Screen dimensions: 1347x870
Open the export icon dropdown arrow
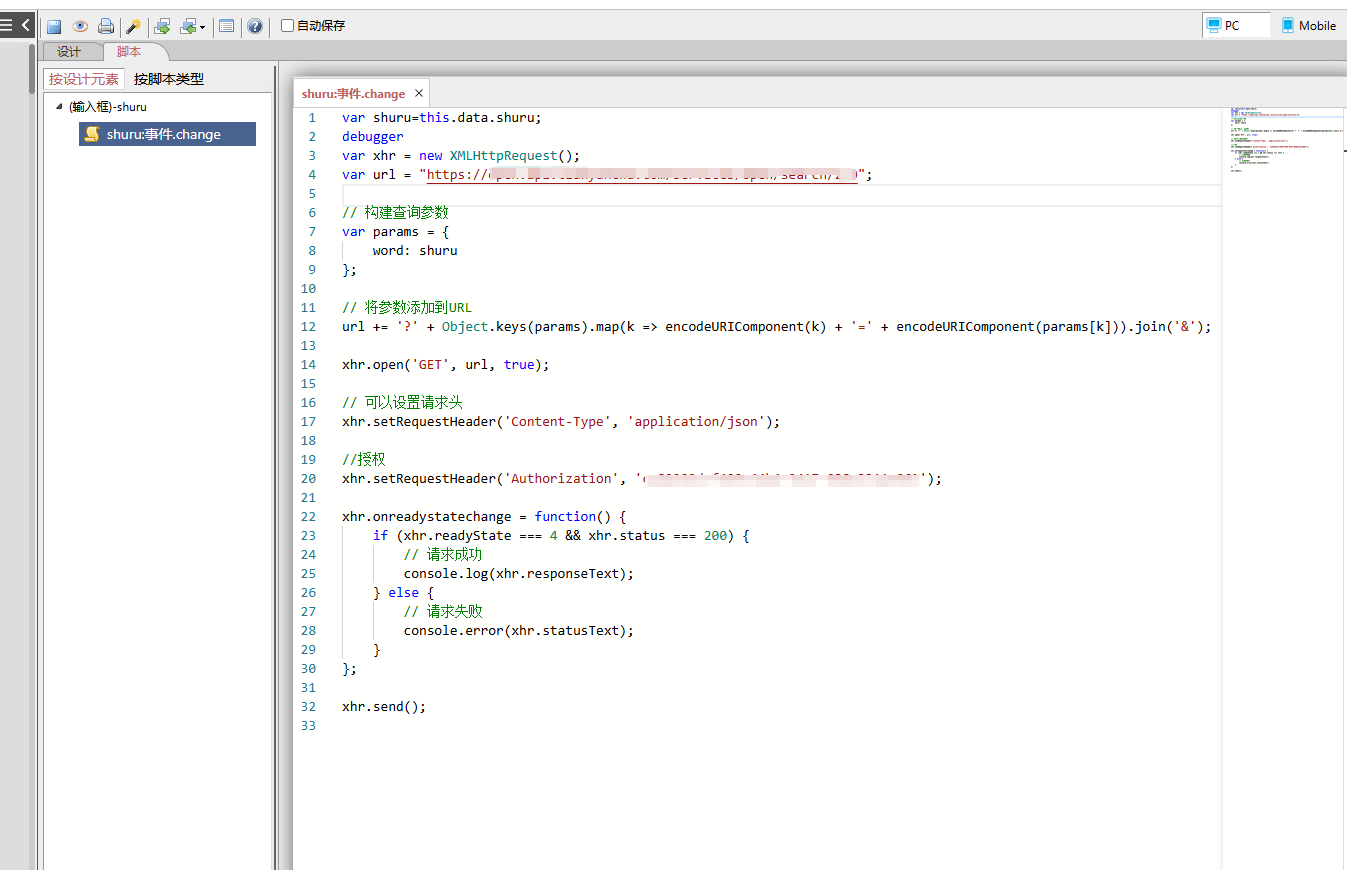tap(202, 27)
